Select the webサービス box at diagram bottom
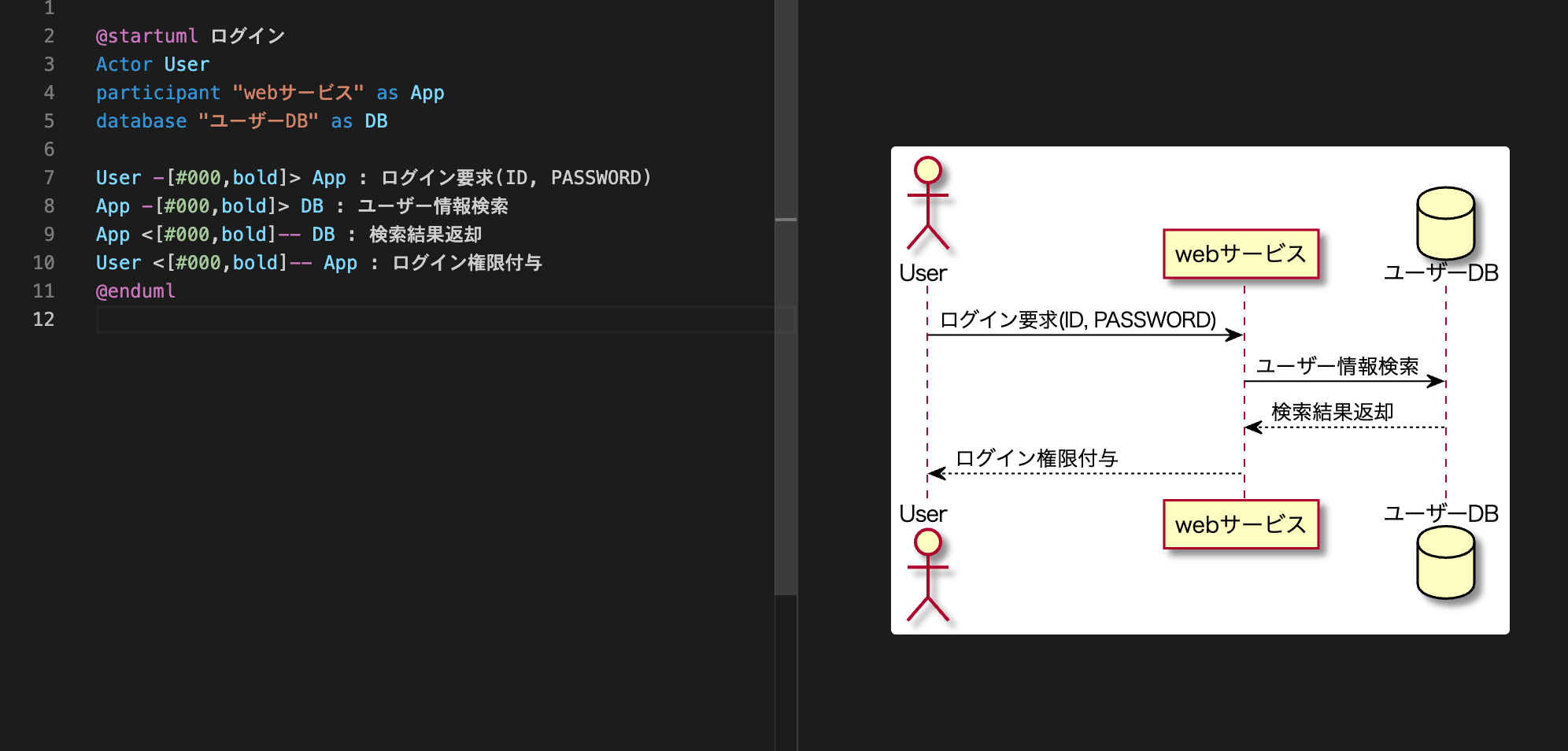The width and height of the screenshot is (1568, 751). tap(1241, 523)
